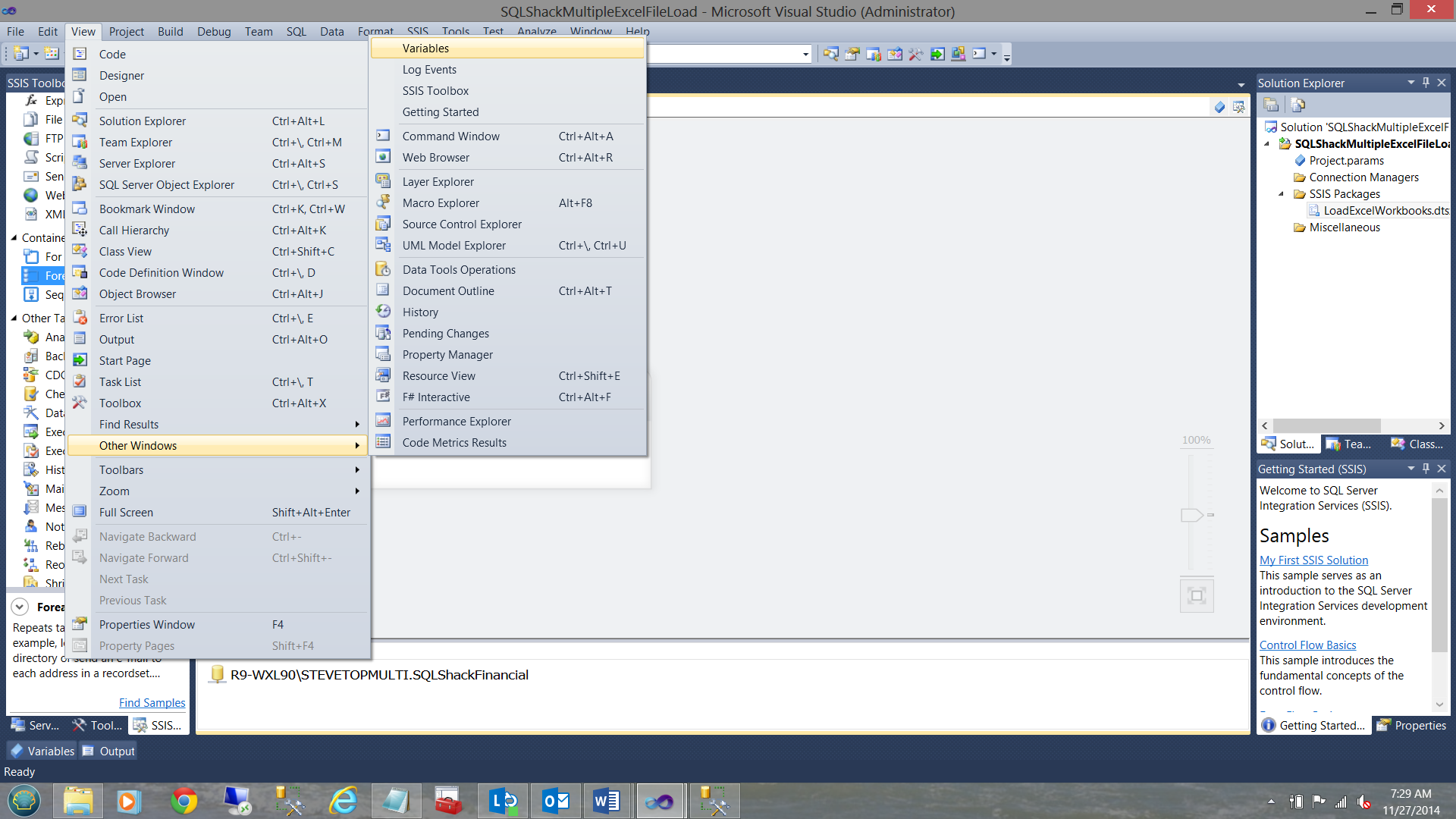Open LoadExcelWorkbooks.dtsx package in Solution Explorer
Screen dimensions: 1456x819
click(x=1385, y=211)
